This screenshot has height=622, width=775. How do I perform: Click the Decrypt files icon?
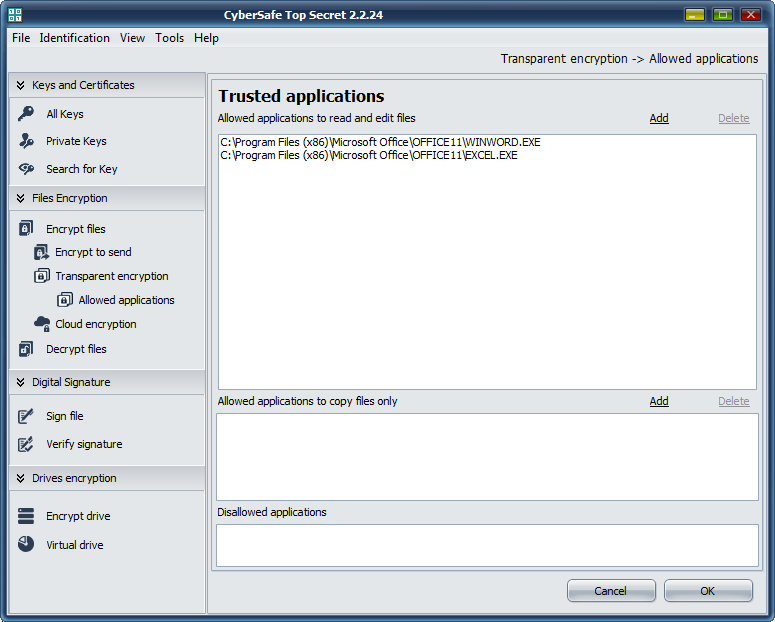(x=26, y=349)
